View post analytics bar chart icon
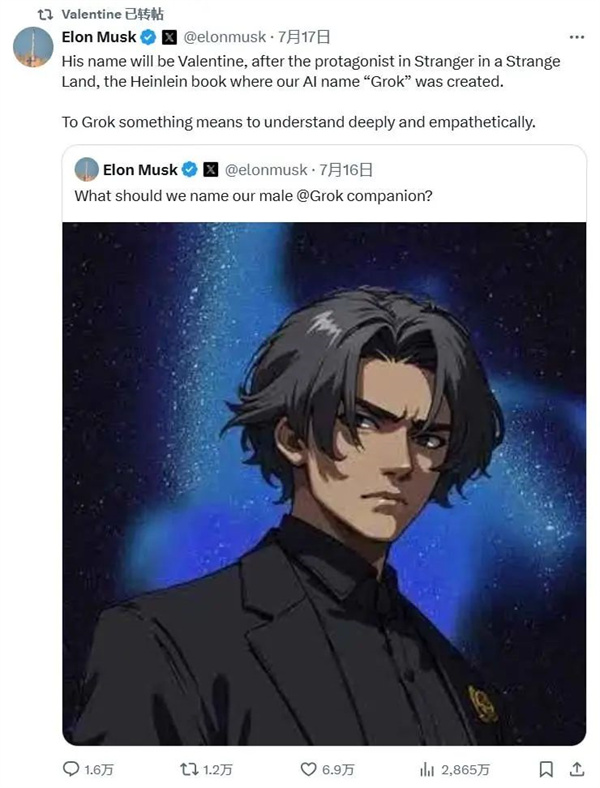 click(x=427, y=769)
